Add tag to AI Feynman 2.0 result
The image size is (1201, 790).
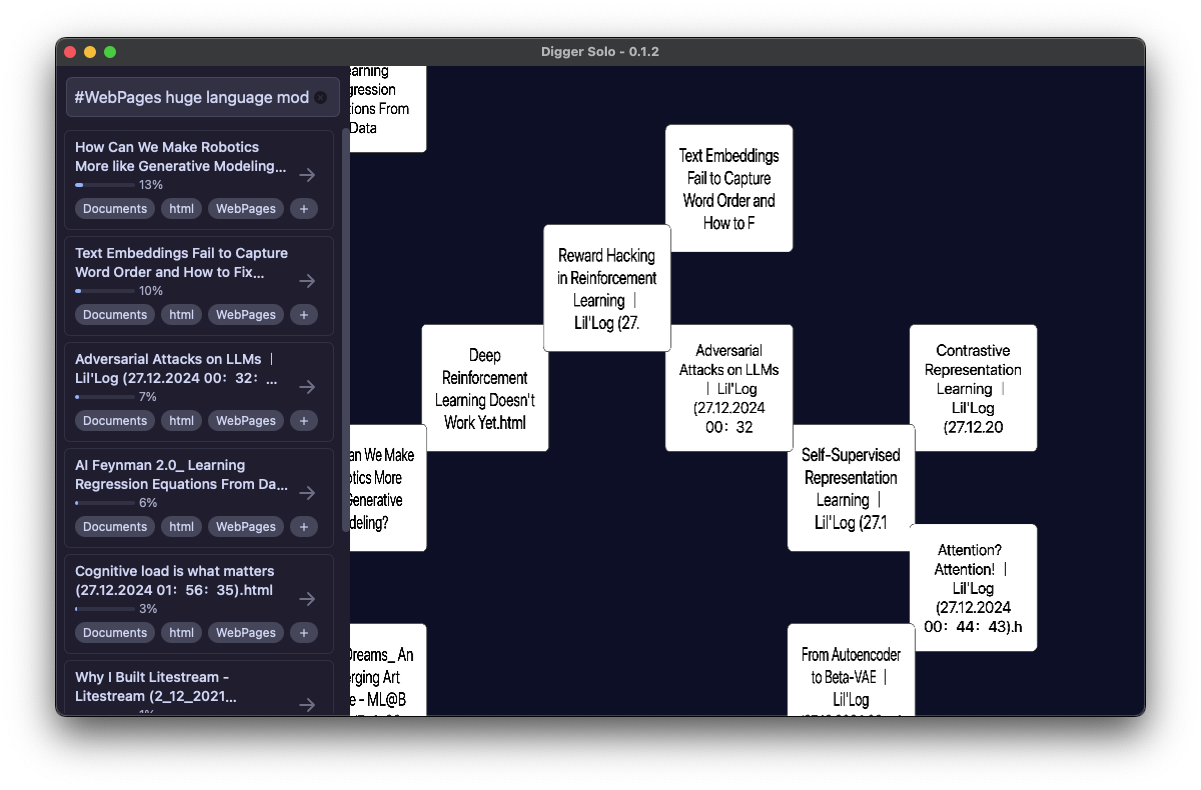click(x=304, y=527)
